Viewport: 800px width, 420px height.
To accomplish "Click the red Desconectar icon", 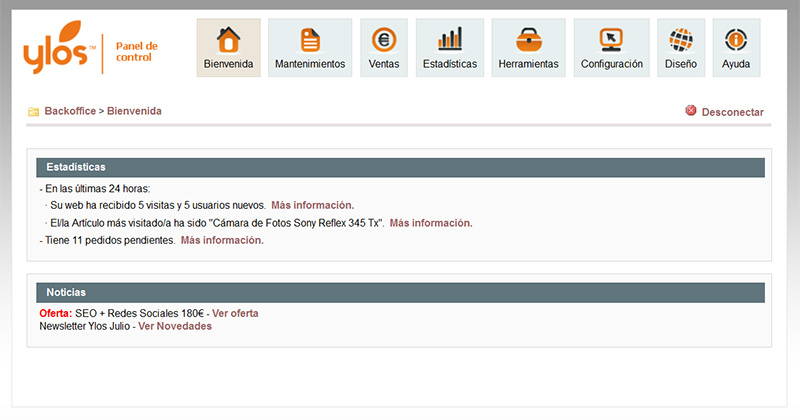I will 691,111.
